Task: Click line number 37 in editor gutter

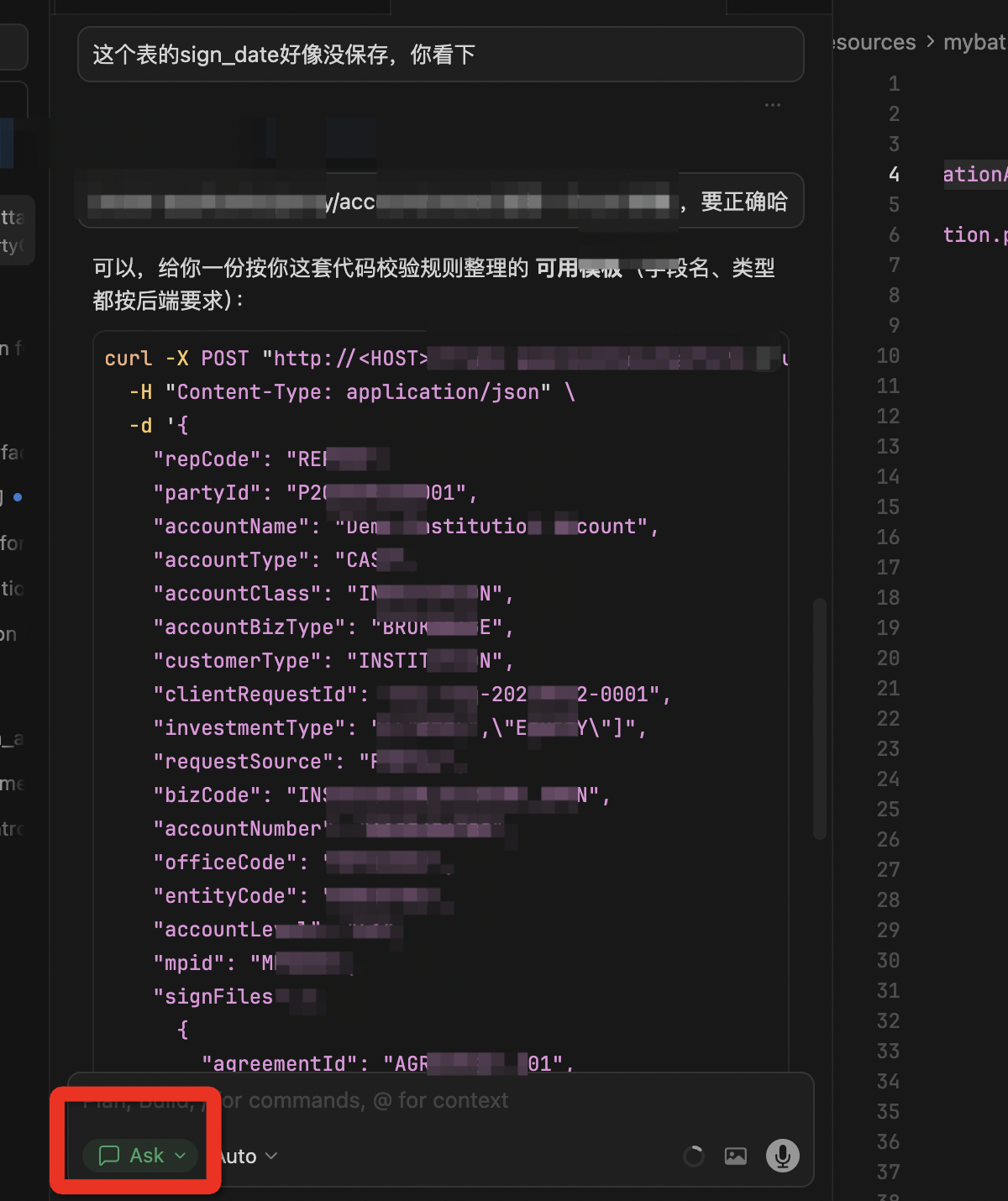Action: point(888,1172)
